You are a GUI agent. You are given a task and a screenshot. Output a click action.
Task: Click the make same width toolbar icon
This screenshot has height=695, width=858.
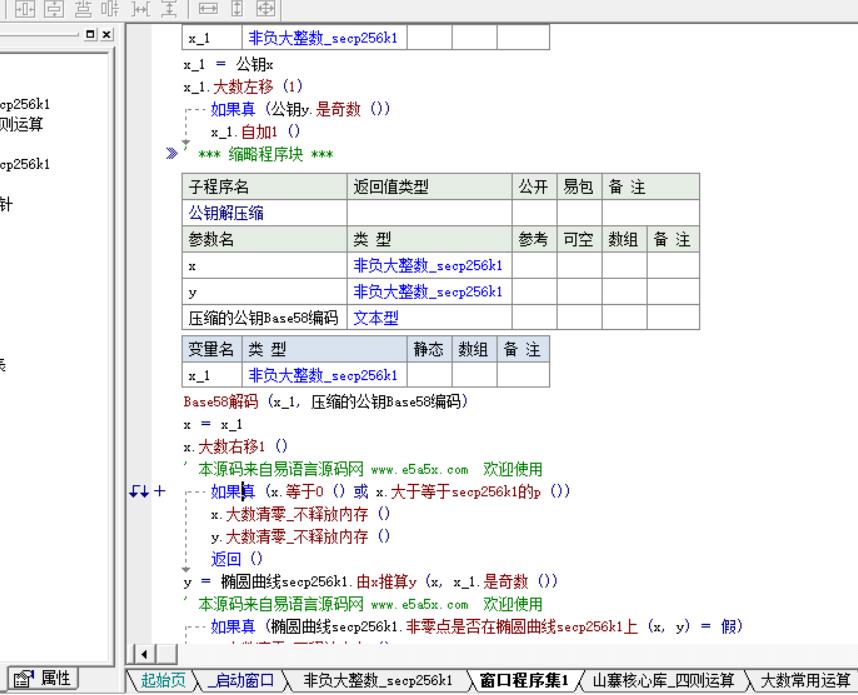coord(208,8)
